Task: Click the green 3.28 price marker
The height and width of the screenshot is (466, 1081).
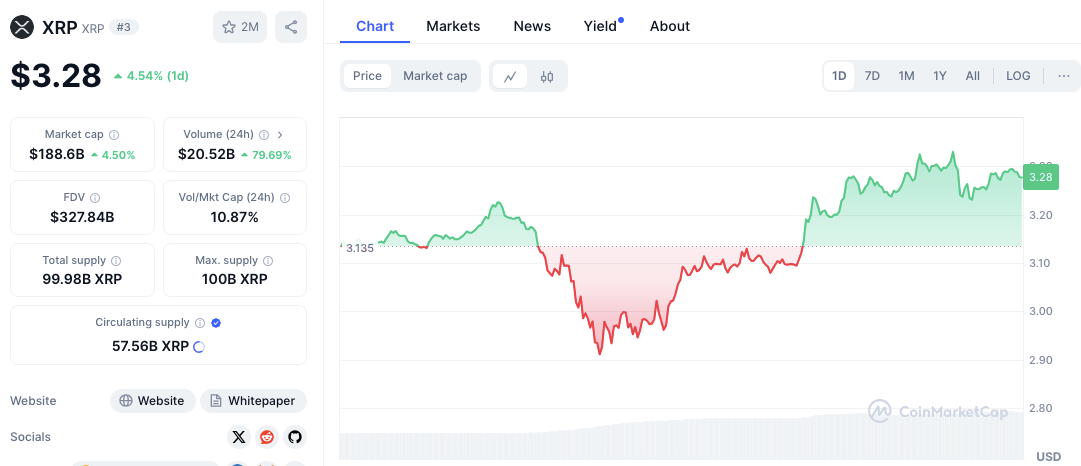Action: pos(1040,178)
